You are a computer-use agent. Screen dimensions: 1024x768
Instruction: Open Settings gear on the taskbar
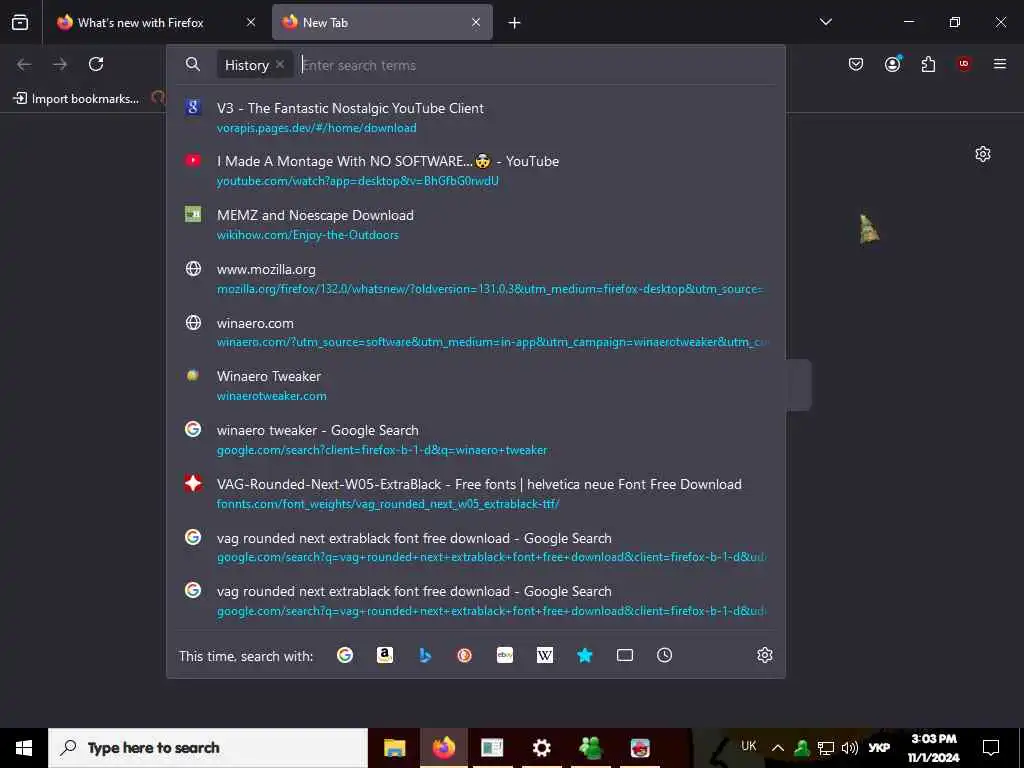pyautogui.click(x=541, y=748)
